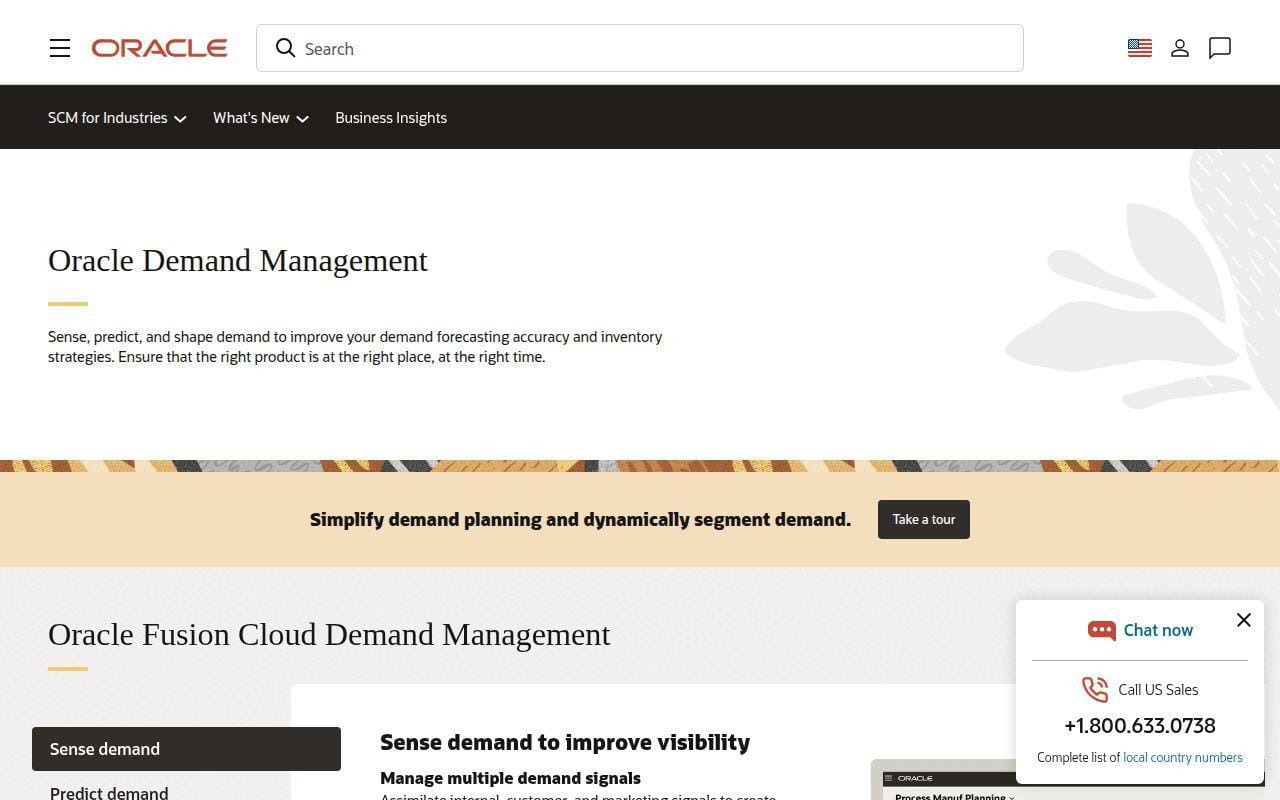The width and height of the screenshot is (1280, 800).
Task: Select the Sense demand tab
Action: [x=186, y=749]
